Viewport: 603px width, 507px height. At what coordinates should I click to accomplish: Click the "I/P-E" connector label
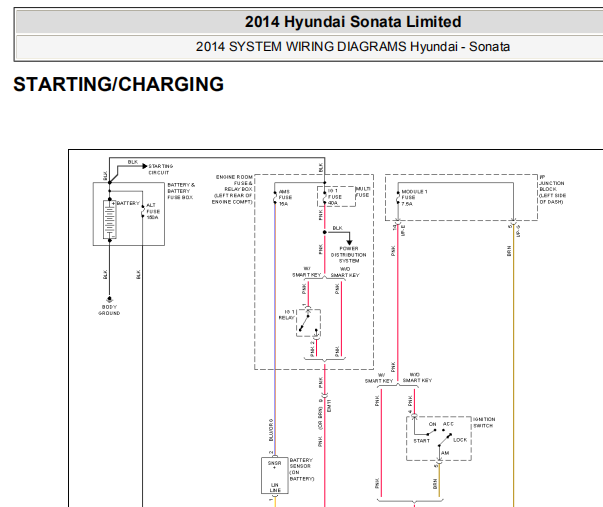pos(403,230)
